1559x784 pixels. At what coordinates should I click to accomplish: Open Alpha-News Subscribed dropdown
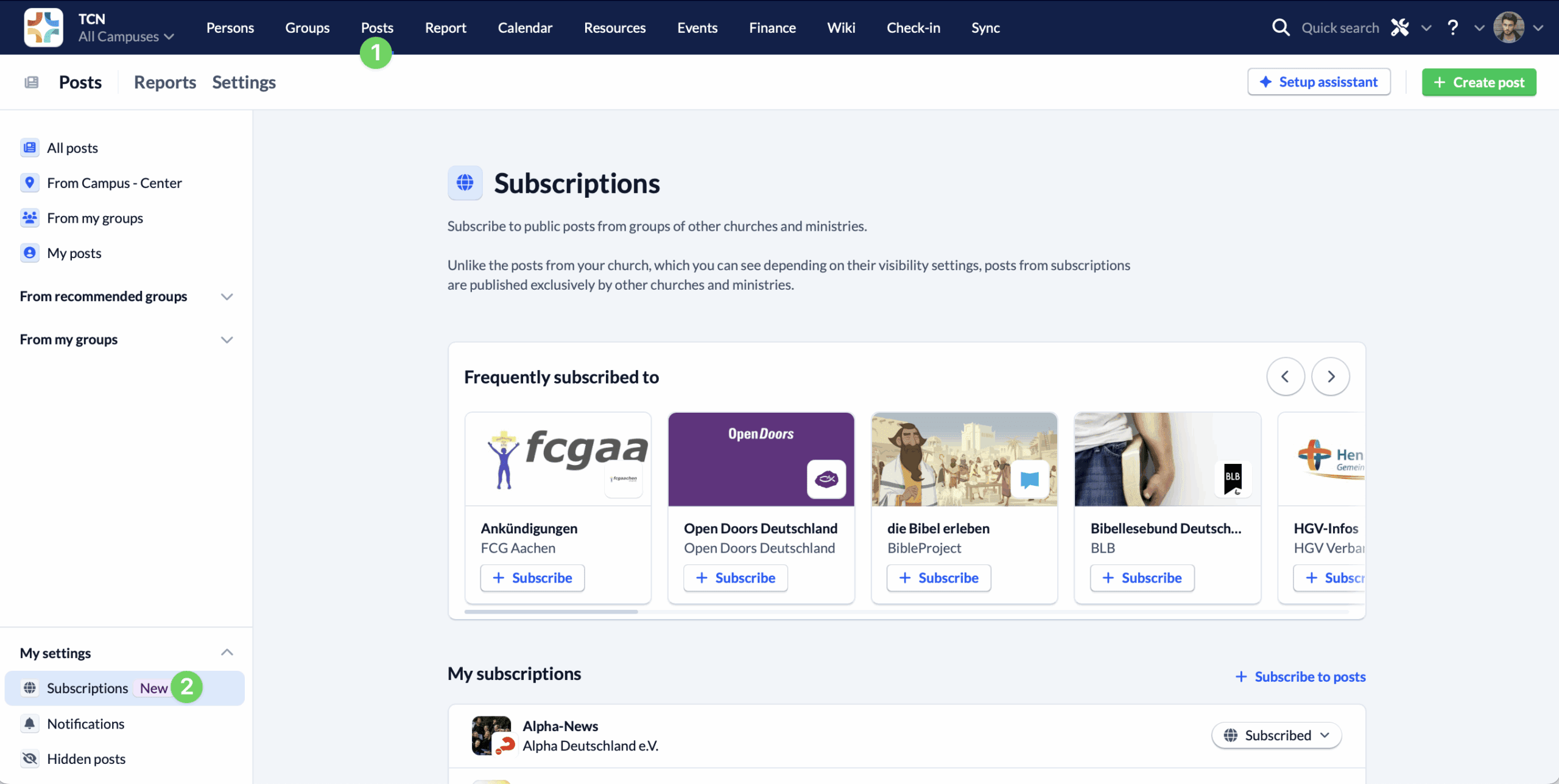coord(1276,735)
